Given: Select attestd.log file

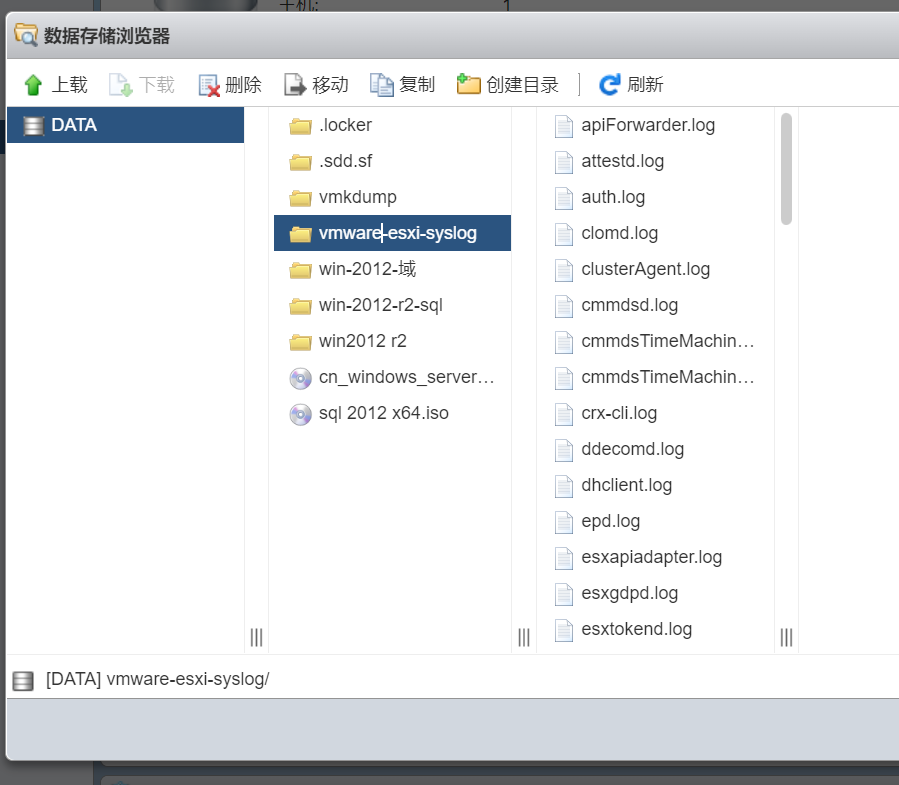Looking at the screenshot, I should pyautogui.click(x=656, y=161).
